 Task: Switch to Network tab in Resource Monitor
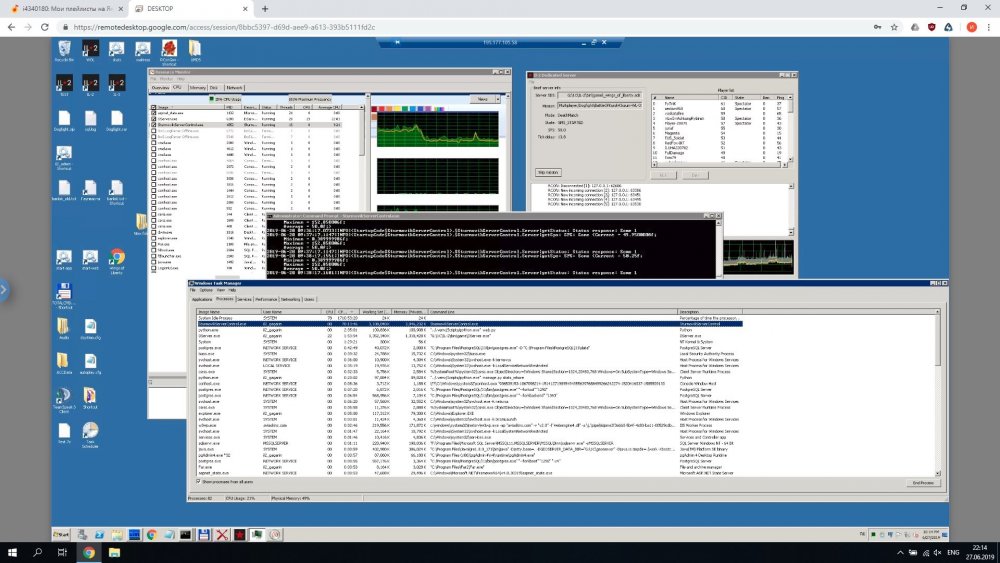pos(234,87)
